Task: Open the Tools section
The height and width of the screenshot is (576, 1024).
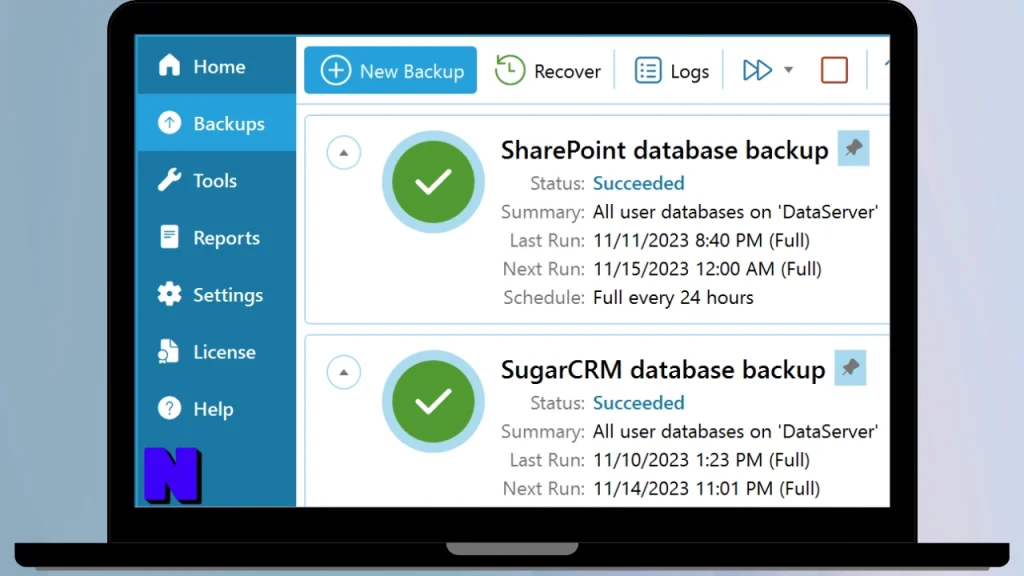Action: click(216, 180)
